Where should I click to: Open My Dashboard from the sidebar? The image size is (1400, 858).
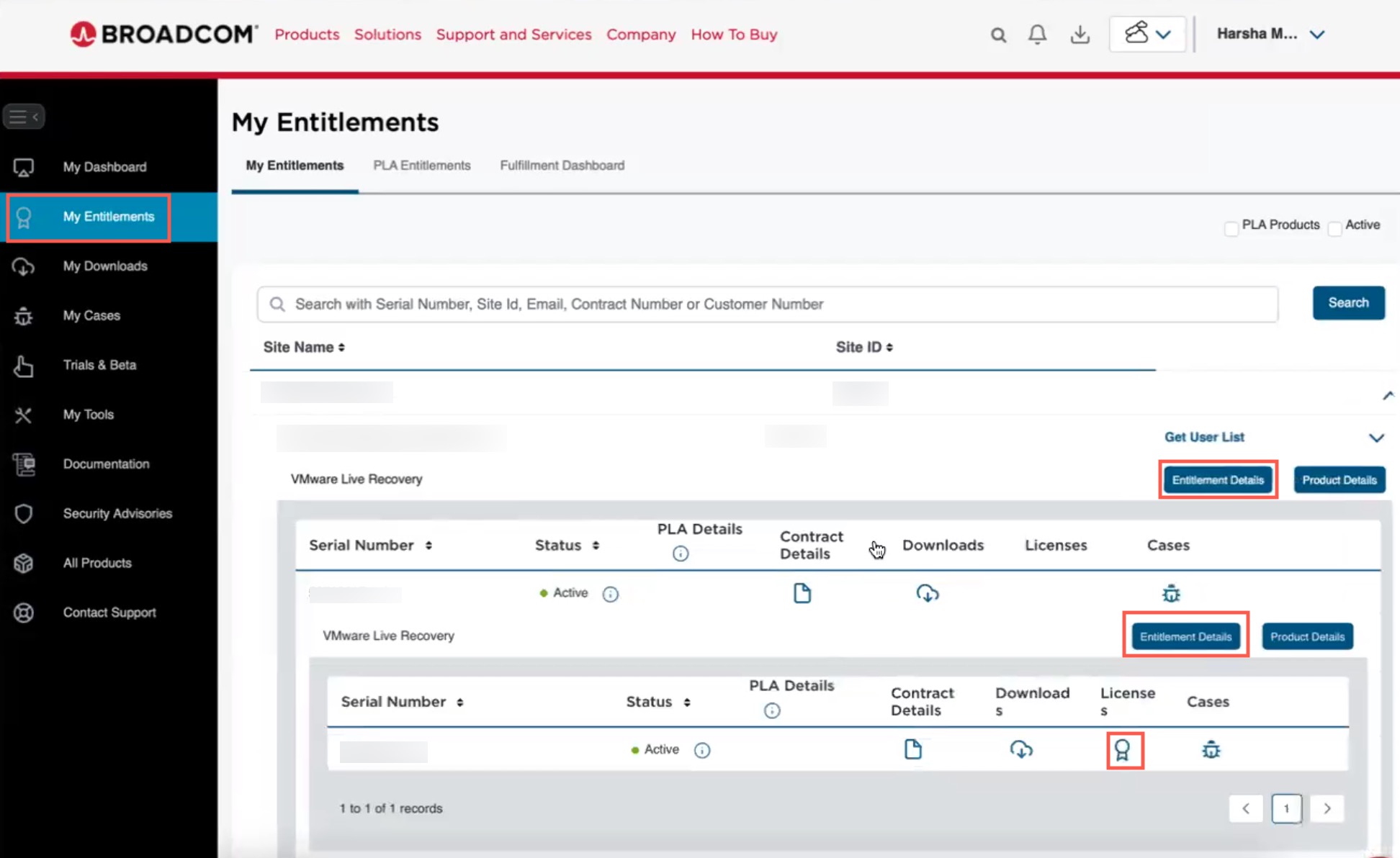(105, 167)
